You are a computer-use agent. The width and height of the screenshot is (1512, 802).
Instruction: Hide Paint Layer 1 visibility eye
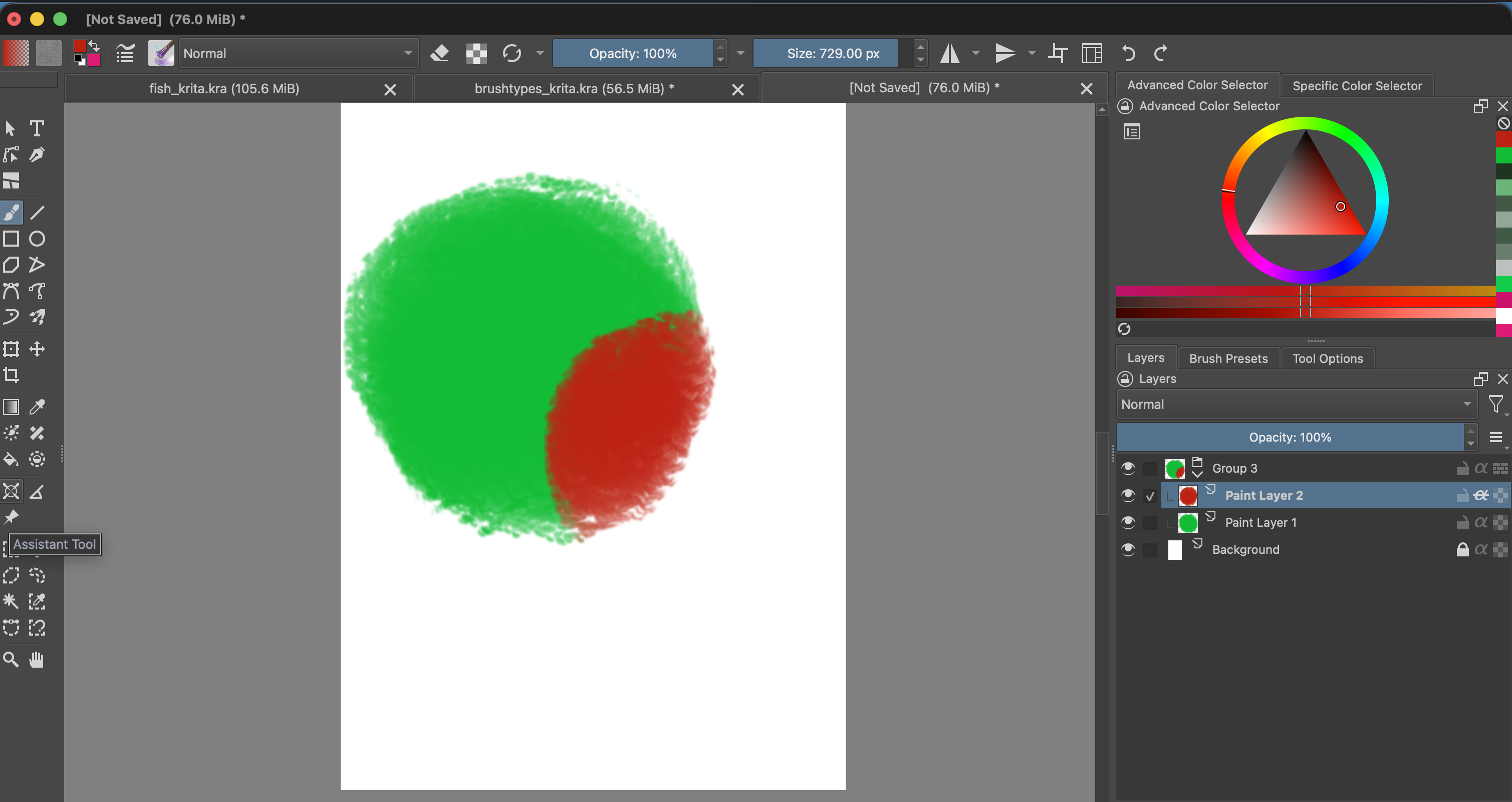pyautogui.click(x=1128, y=522)
